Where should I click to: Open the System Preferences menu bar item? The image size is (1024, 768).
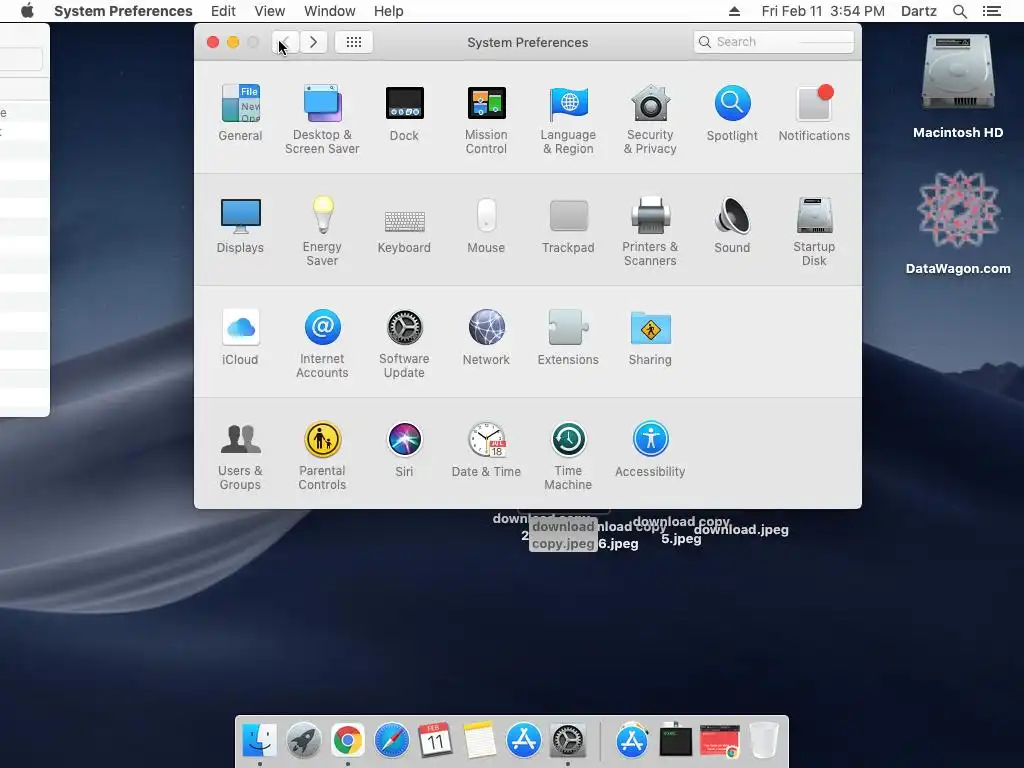[x=123, y=11]
